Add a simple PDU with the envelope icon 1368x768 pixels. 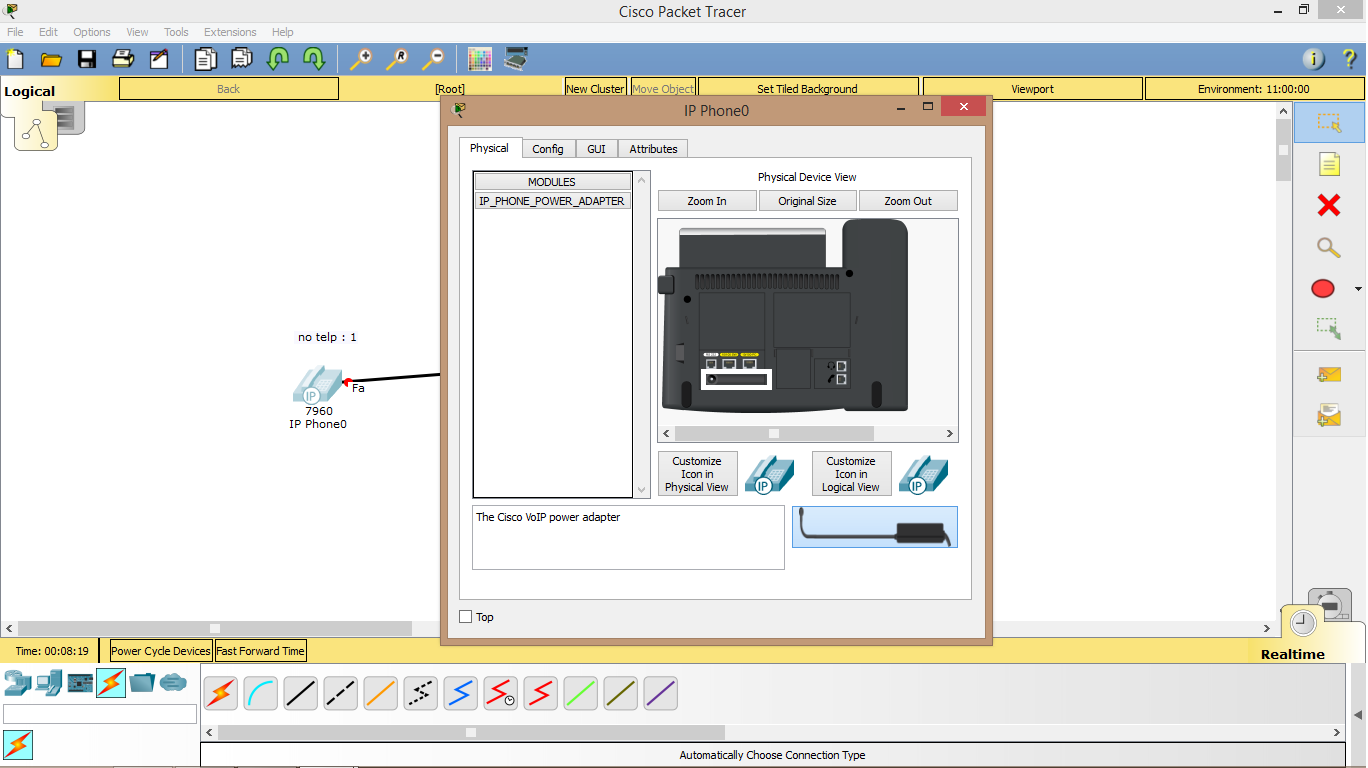point(1329,374)
